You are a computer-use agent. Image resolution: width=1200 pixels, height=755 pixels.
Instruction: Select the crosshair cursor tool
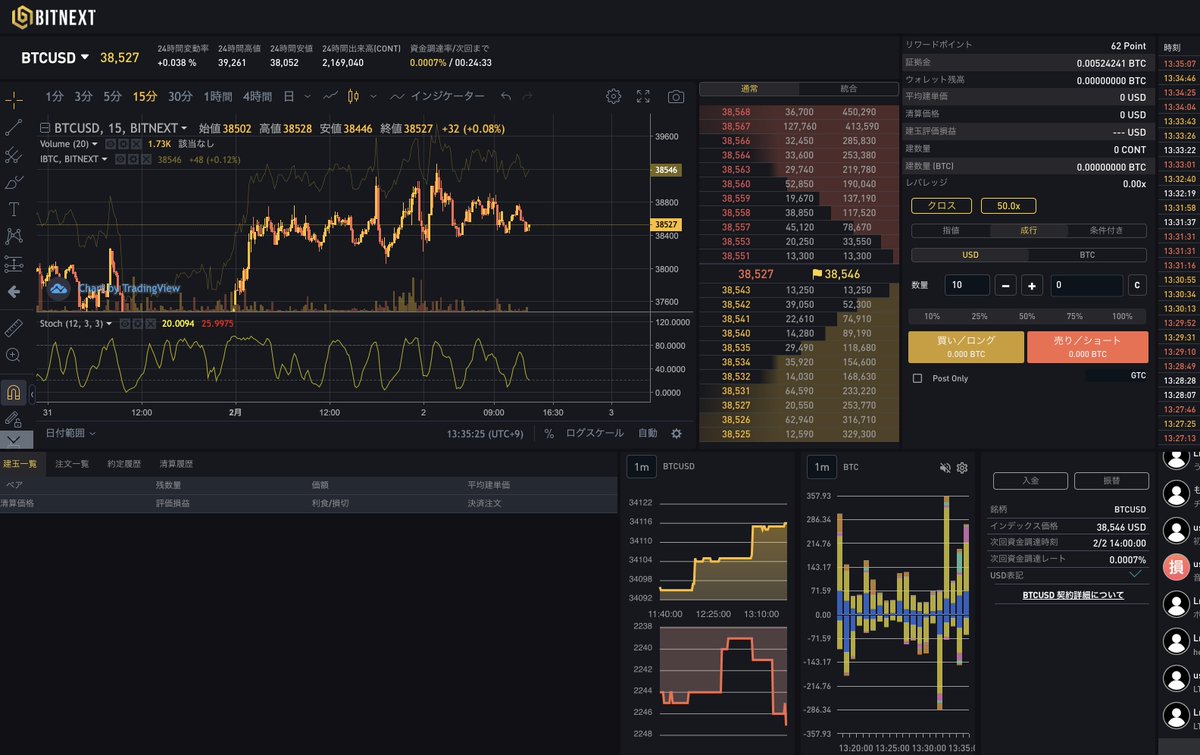(x=14, y=100)
